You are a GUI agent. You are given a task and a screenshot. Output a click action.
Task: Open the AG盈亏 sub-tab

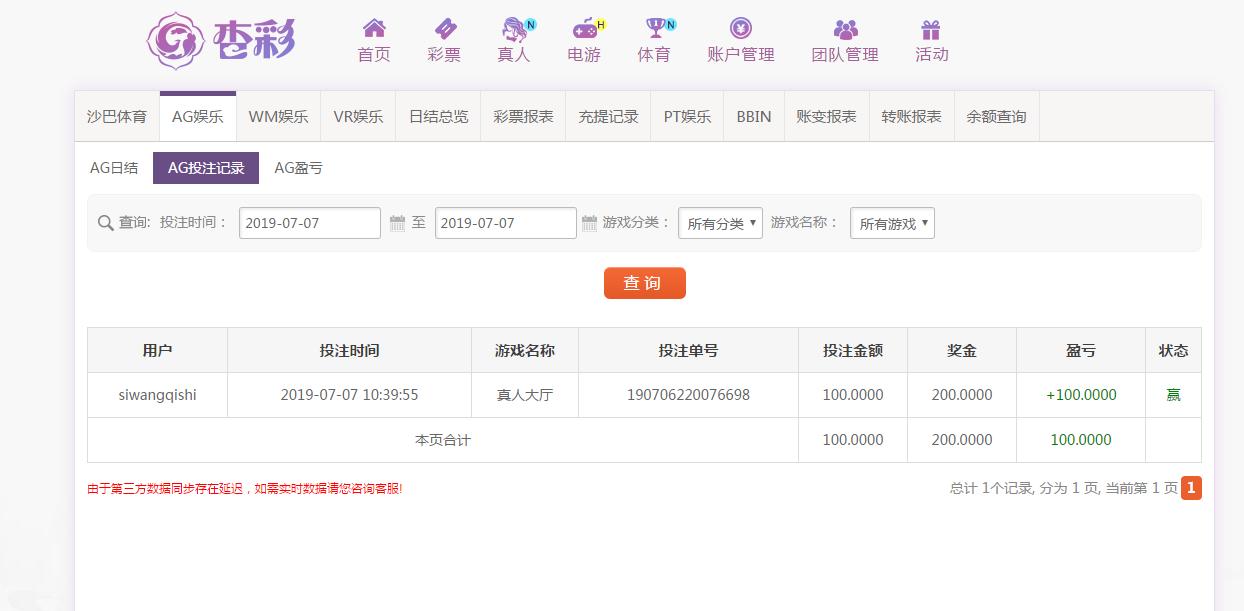(x=298, y=168)
